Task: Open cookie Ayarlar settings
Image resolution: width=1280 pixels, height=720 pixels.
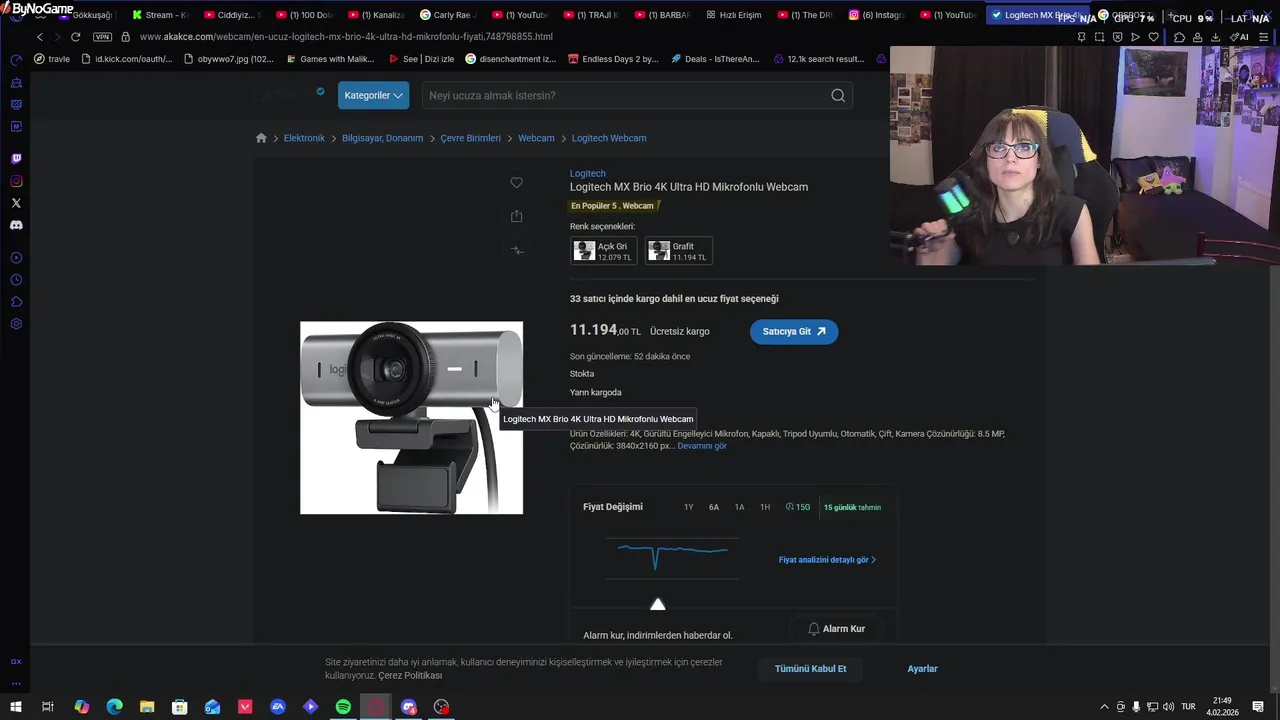Action: click(x=922, y=669)
